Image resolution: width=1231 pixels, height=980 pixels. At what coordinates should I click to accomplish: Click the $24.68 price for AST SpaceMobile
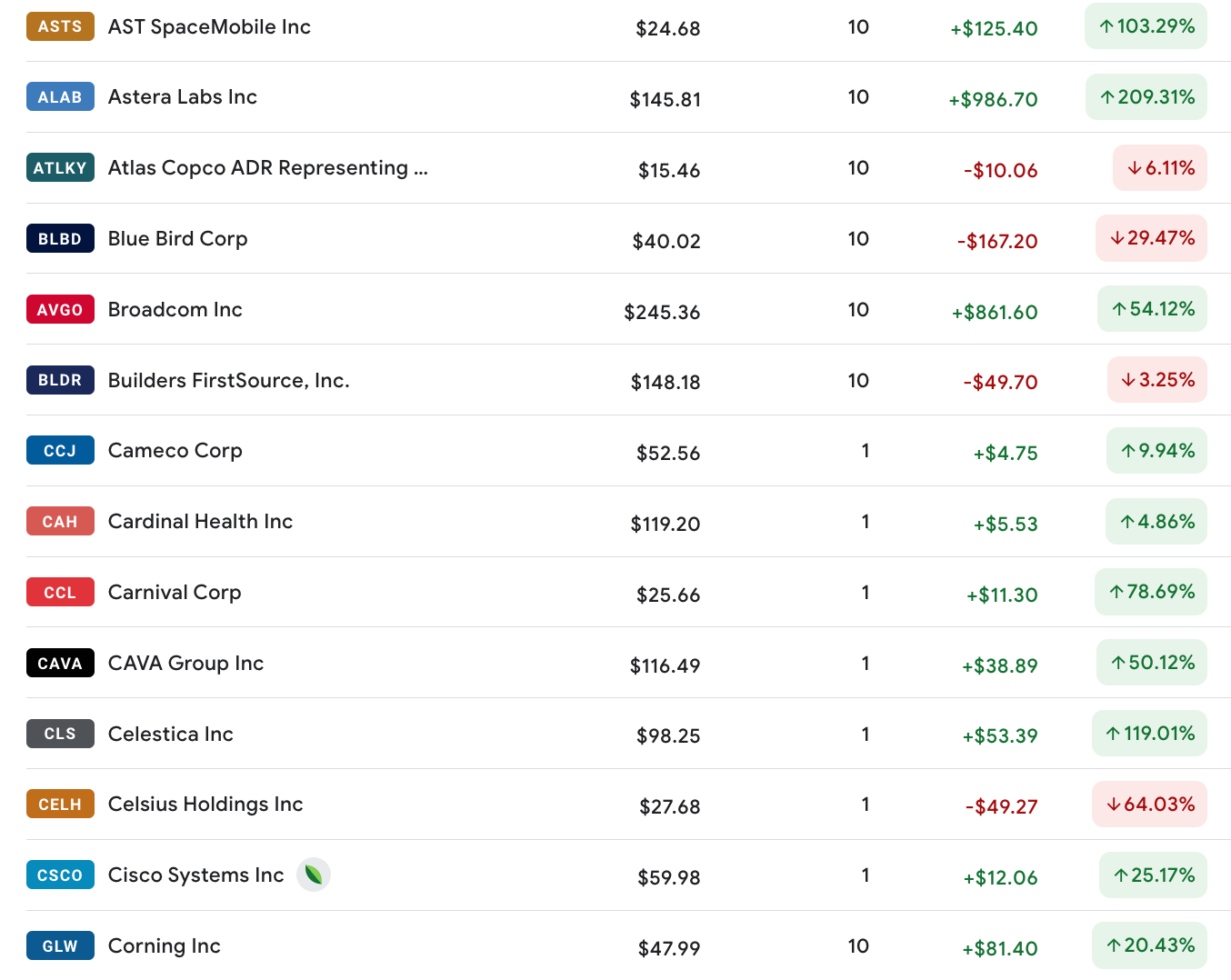coord(668,28)
